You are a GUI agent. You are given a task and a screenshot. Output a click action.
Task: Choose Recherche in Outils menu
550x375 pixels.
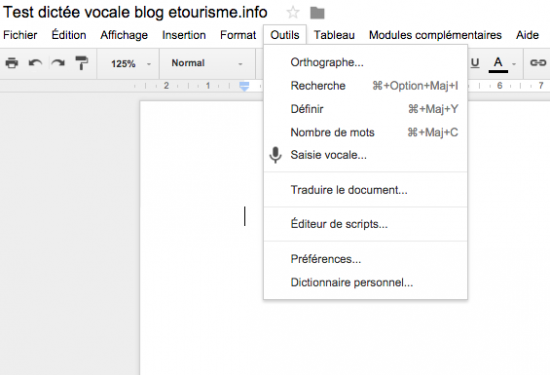tap(365, 86)
